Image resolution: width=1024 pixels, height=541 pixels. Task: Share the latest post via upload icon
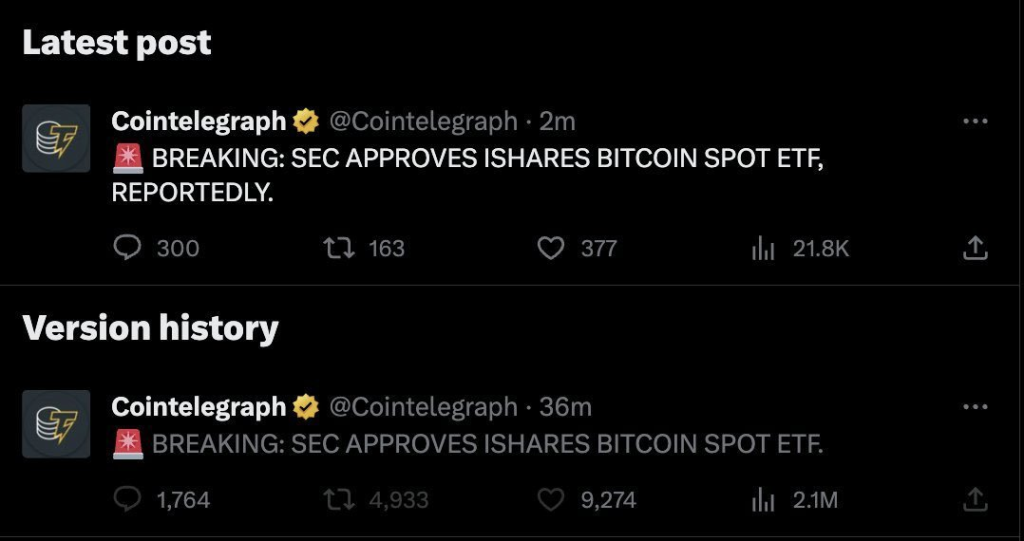(975, 248)
